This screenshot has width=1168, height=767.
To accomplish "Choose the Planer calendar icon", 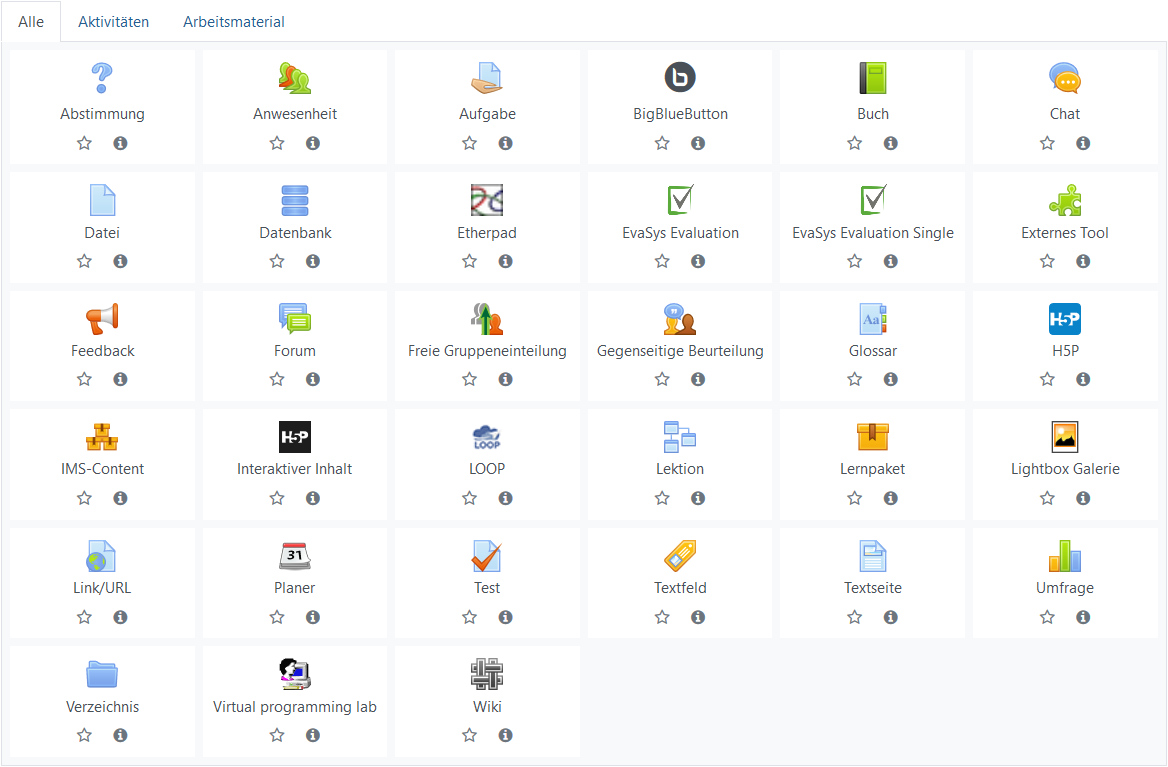I will tap(295, 556).
